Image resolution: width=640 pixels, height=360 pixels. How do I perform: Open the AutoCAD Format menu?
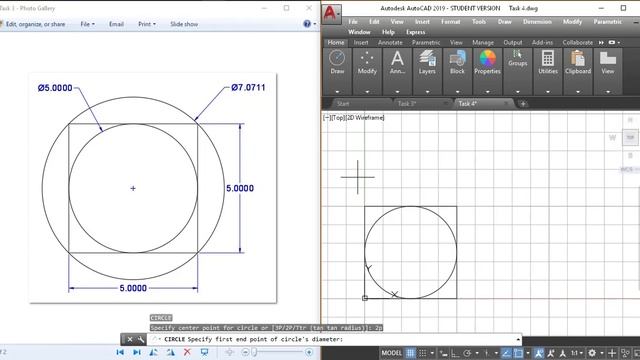[x=451, y=22]
